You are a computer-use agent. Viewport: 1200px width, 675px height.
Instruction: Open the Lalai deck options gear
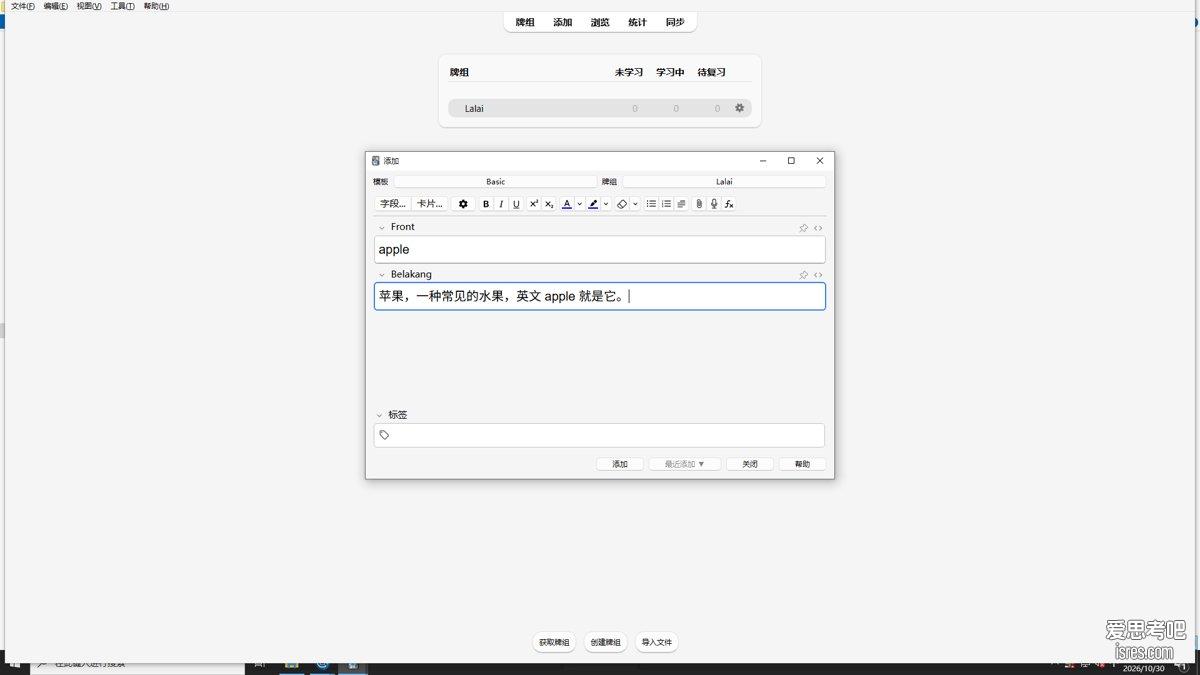pyautogui.click(x=740, y=108)
